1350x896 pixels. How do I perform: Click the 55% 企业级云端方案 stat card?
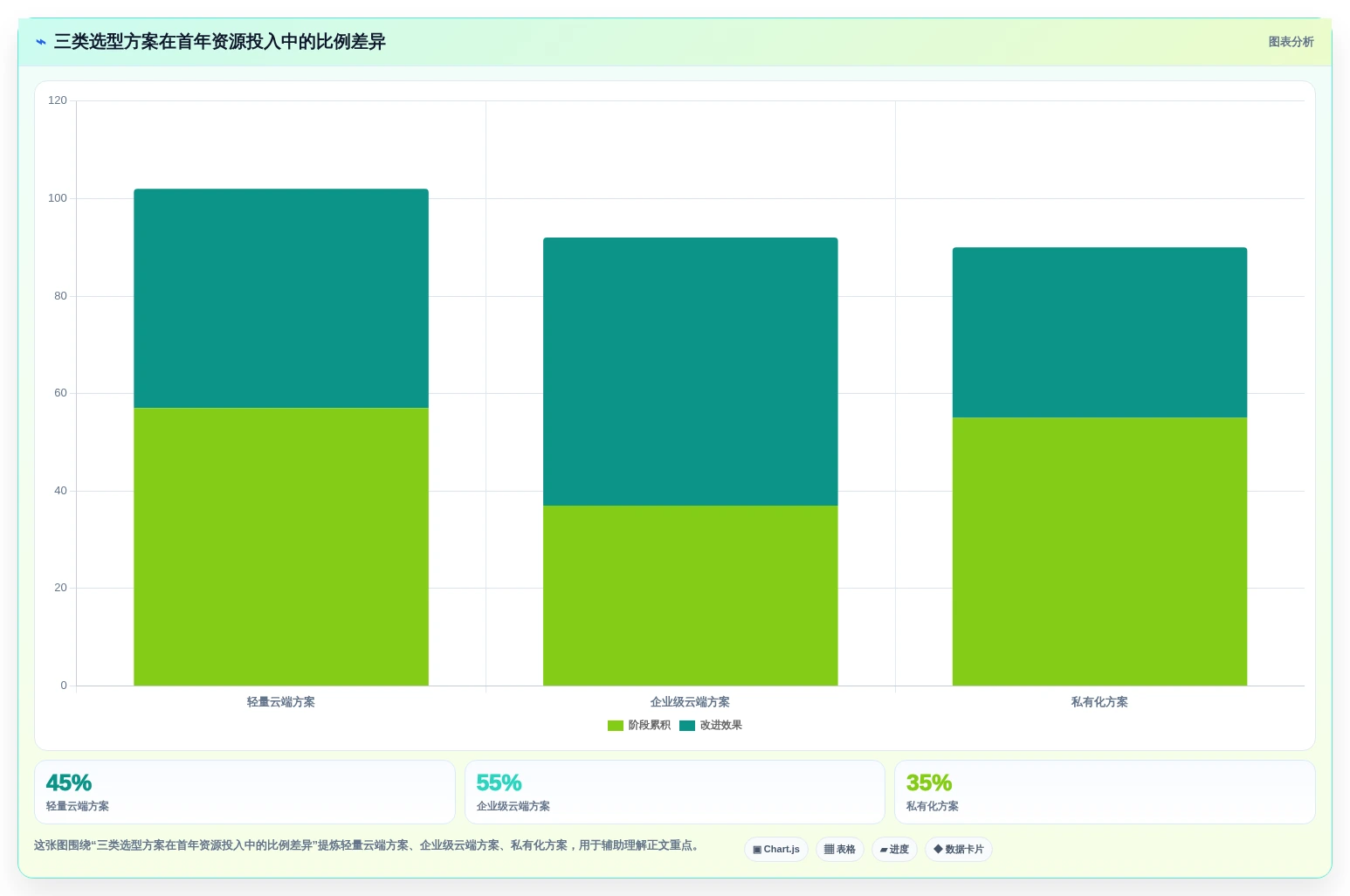coord(675,792)
